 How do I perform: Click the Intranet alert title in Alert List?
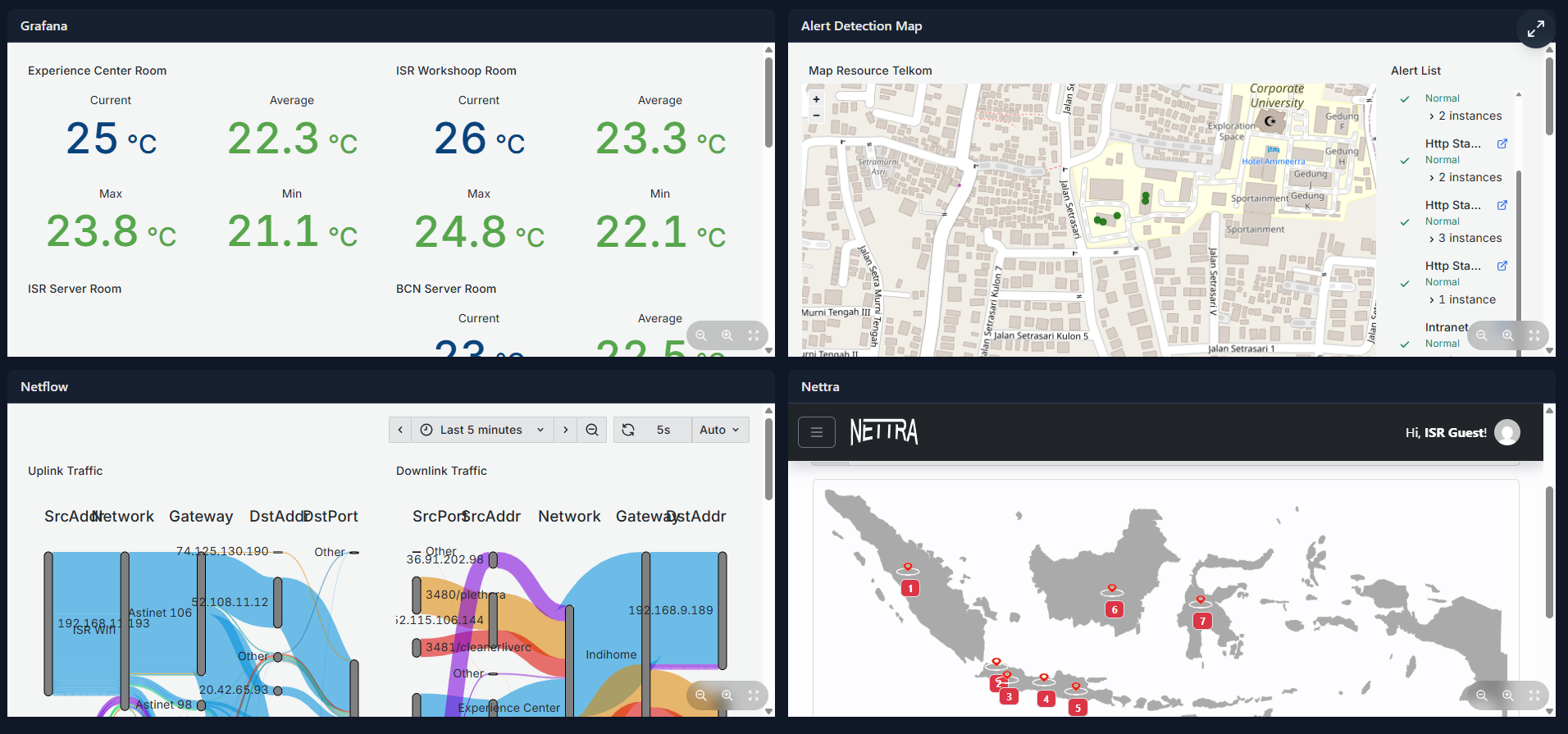[1447, 327]
